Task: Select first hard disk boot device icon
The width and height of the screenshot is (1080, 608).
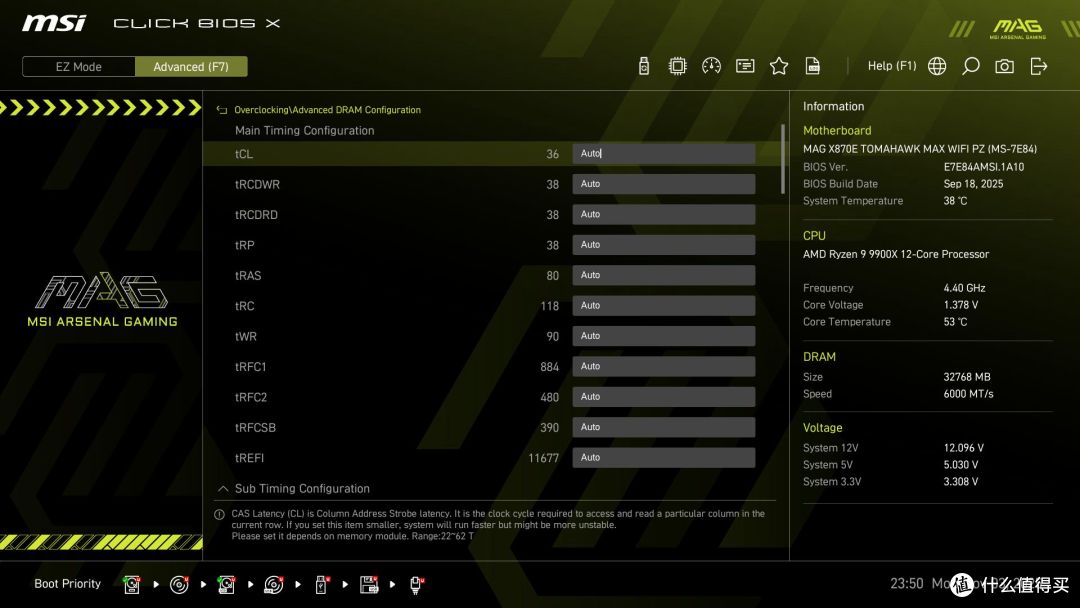Action: [x=132, y=585]
